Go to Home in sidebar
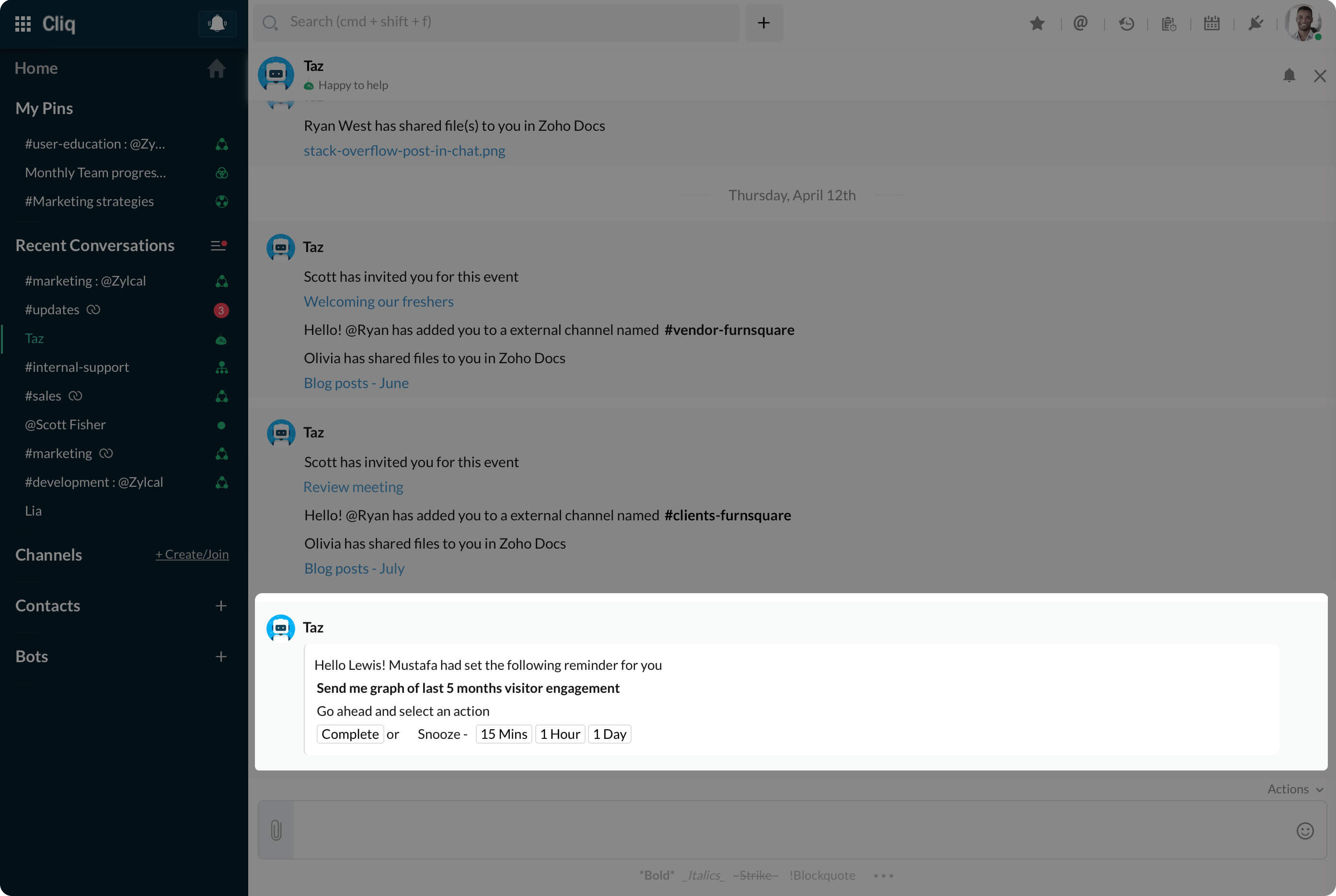1336x896 pixels. [36, 68]
